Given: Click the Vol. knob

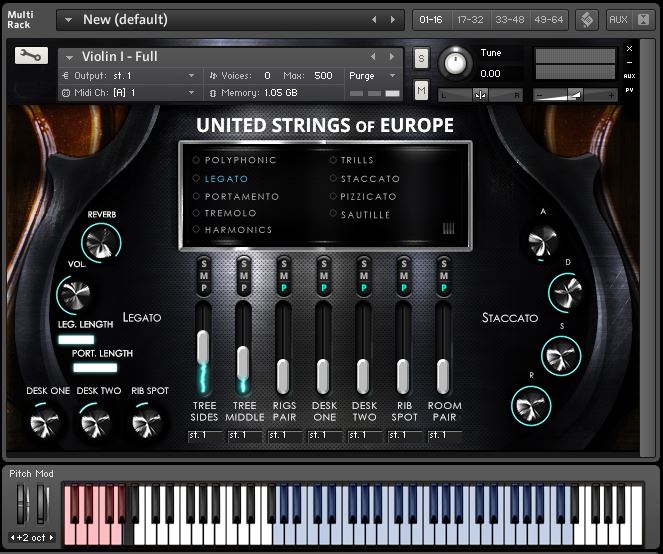Looking at the screenshot, I should tap(74, 294).
